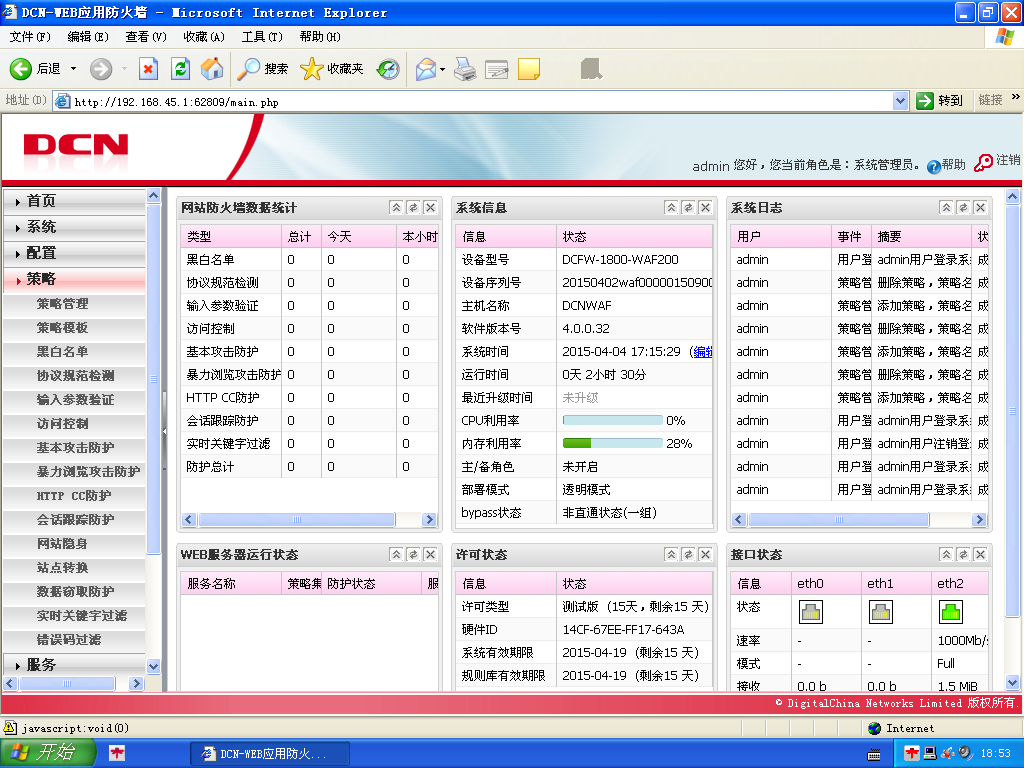The height and width of the screenshot is (768, 1024).
Task: Click the 转到 Go button
Action: coord(940,101)
